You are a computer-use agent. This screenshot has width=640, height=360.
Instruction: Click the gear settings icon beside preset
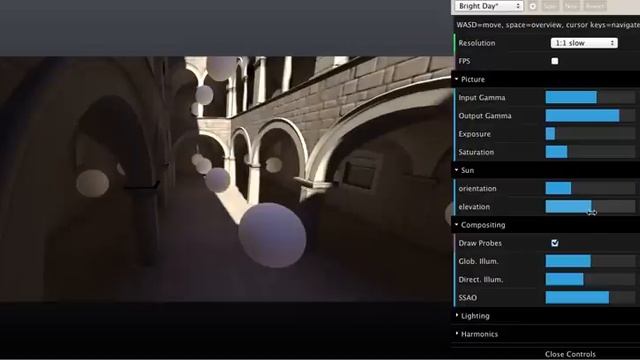(533, 6)
